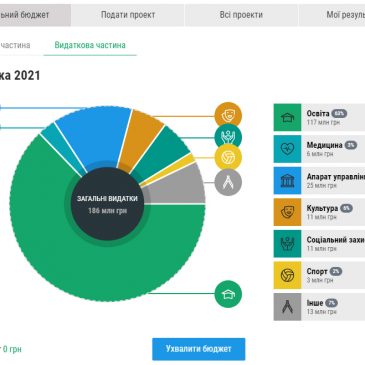Click the green graduation cap icon under the chart
The width and height of the screenshot is (365, 365).
[x=228, y=294]
